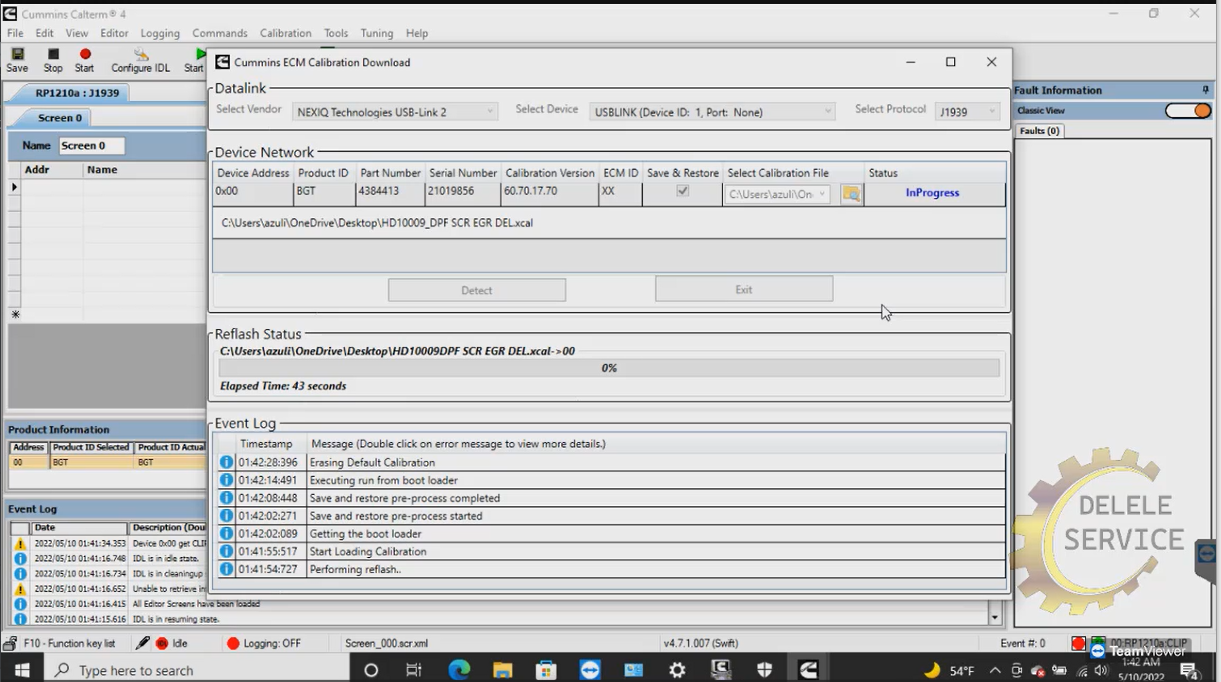Open the Select Vendor dropdown
The width and height of the screenshot is (1221, 682).
396,112
